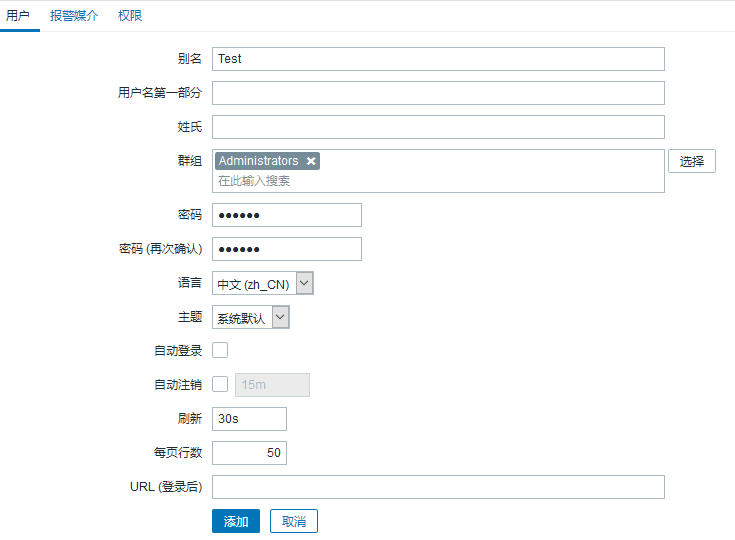The height and width of the screenshot is (540, 735).
Task: Open the 主题 dropdown showing 系统默认
Action: pos(251,317)
